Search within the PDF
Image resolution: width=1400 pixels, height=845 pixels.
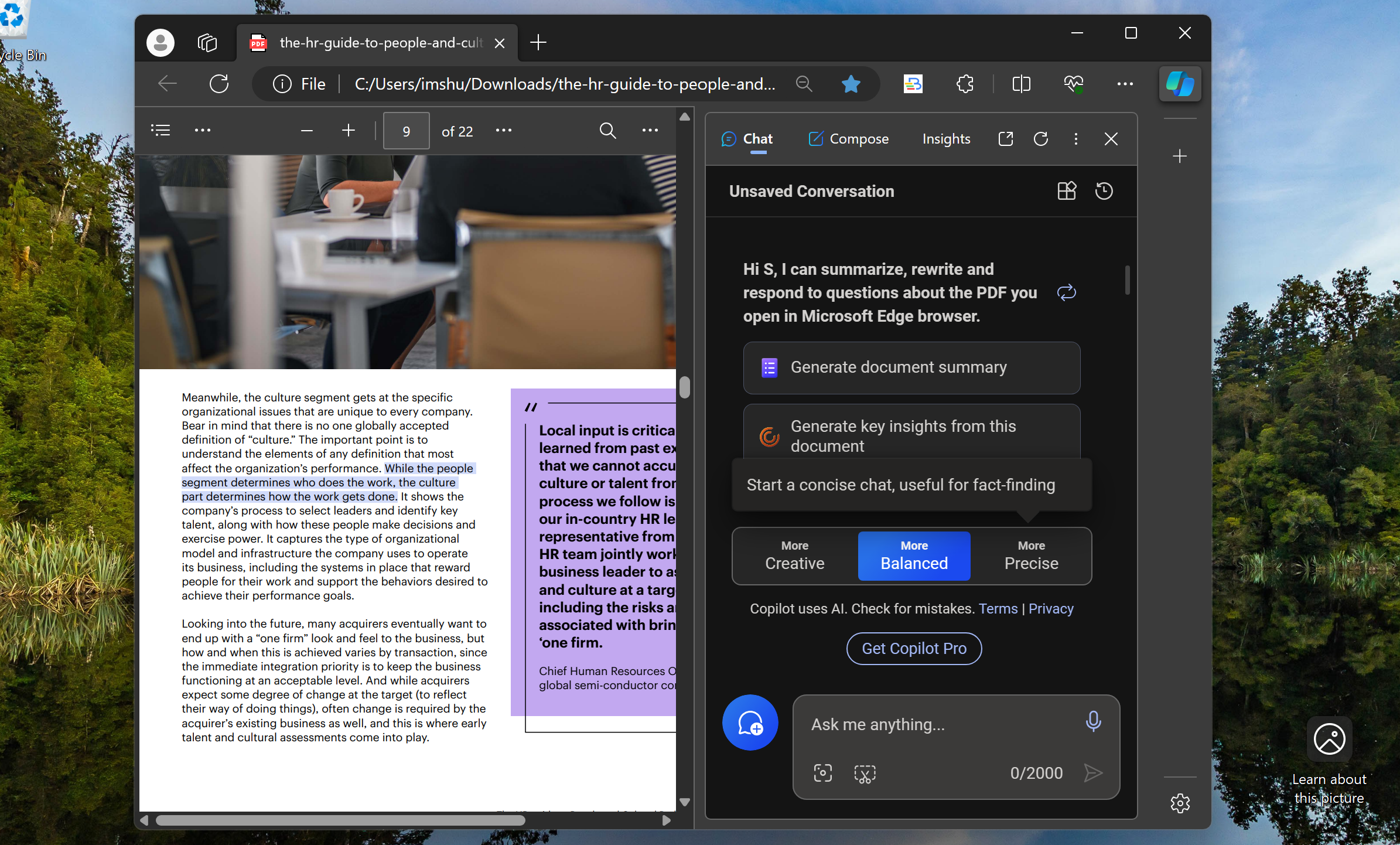coord(608,130)
